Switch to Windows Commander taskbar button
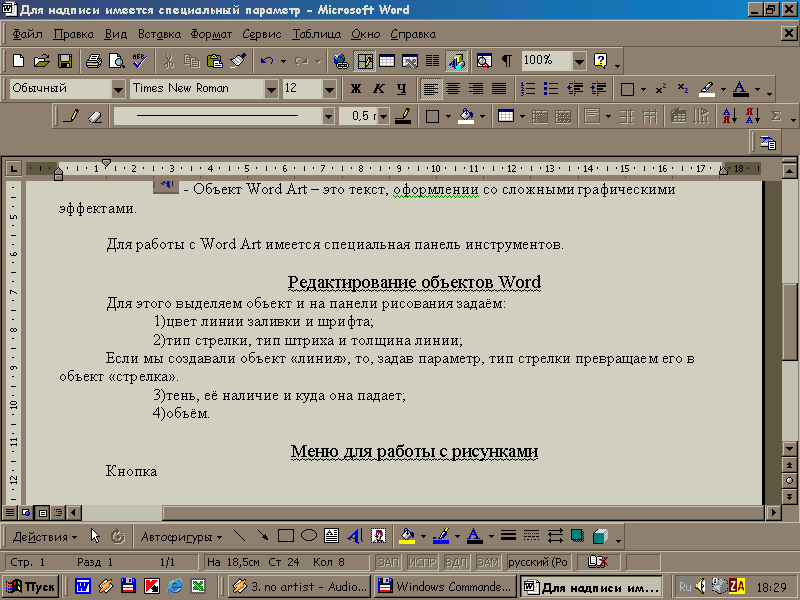800x600 pixels. point(444,587)
